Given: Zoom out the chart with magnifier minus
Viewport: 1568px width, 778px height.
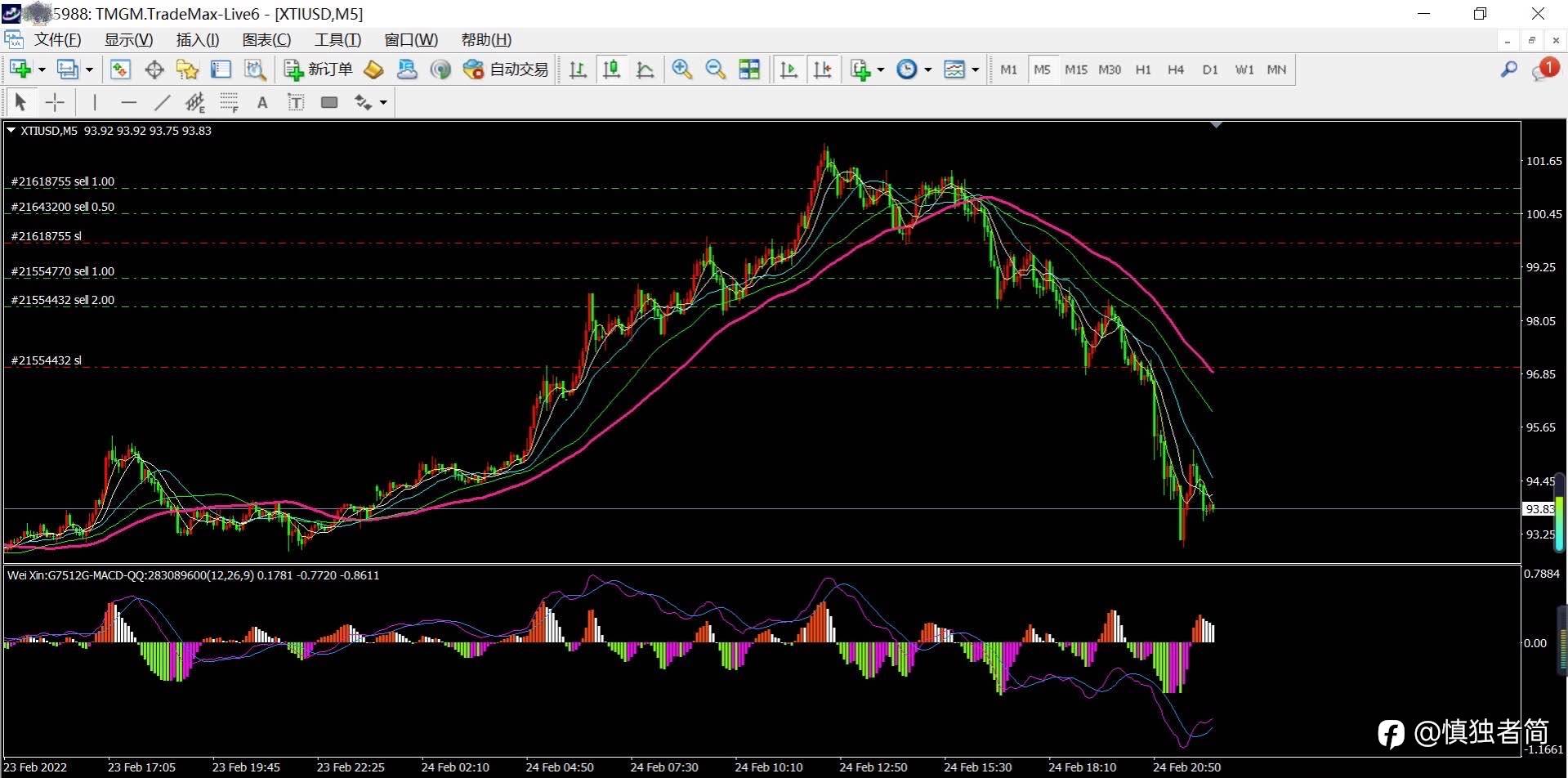Looking at the screenshot, I should click(715, 70).
